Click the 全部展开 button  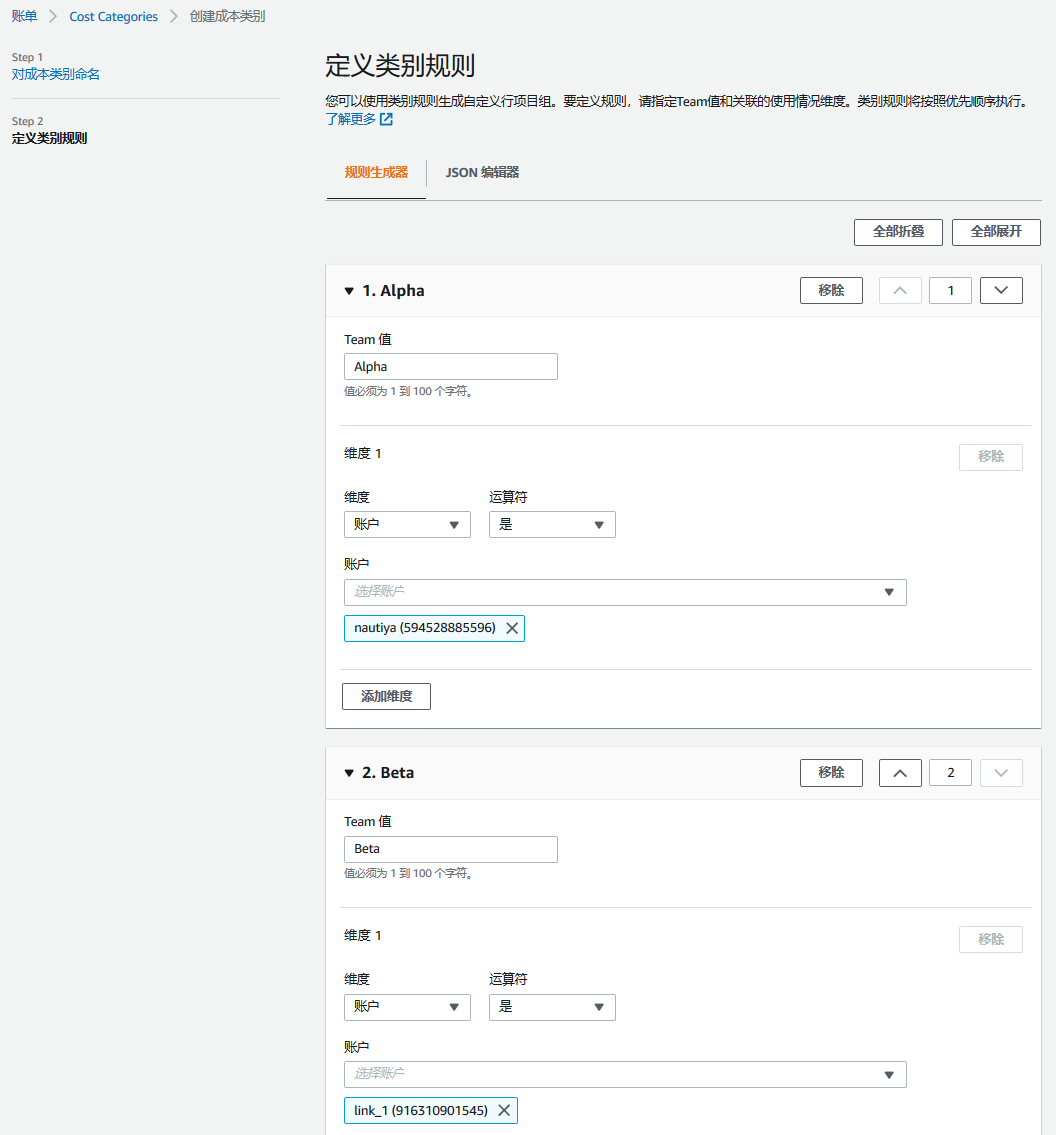click(996, 232)
